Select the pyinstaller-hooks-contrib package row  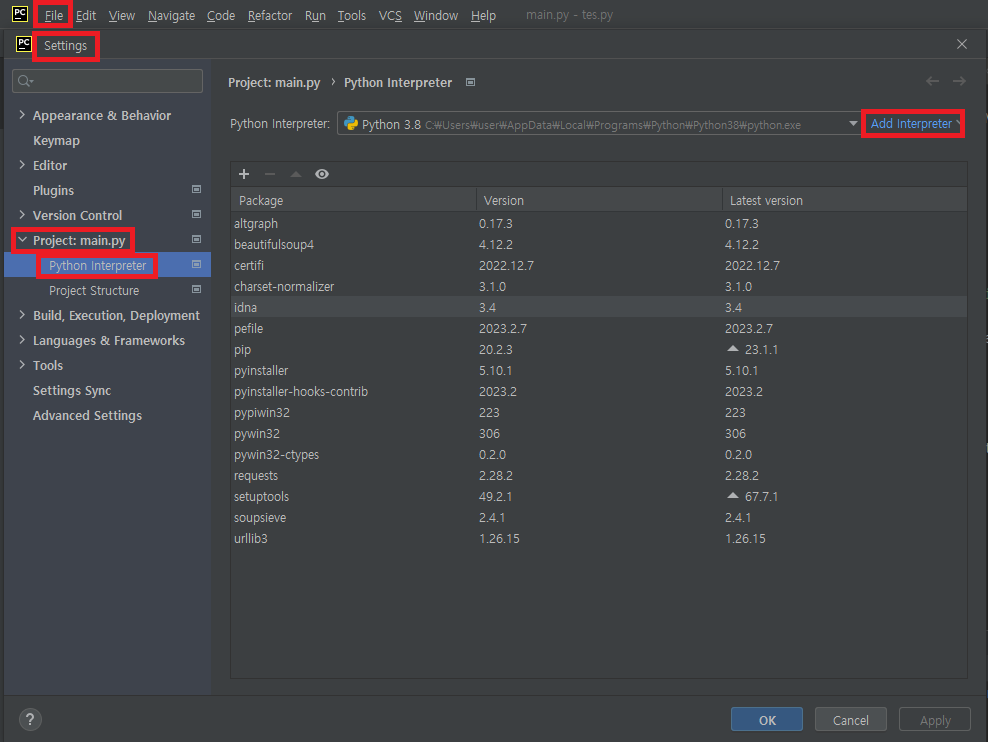(599, 391)
